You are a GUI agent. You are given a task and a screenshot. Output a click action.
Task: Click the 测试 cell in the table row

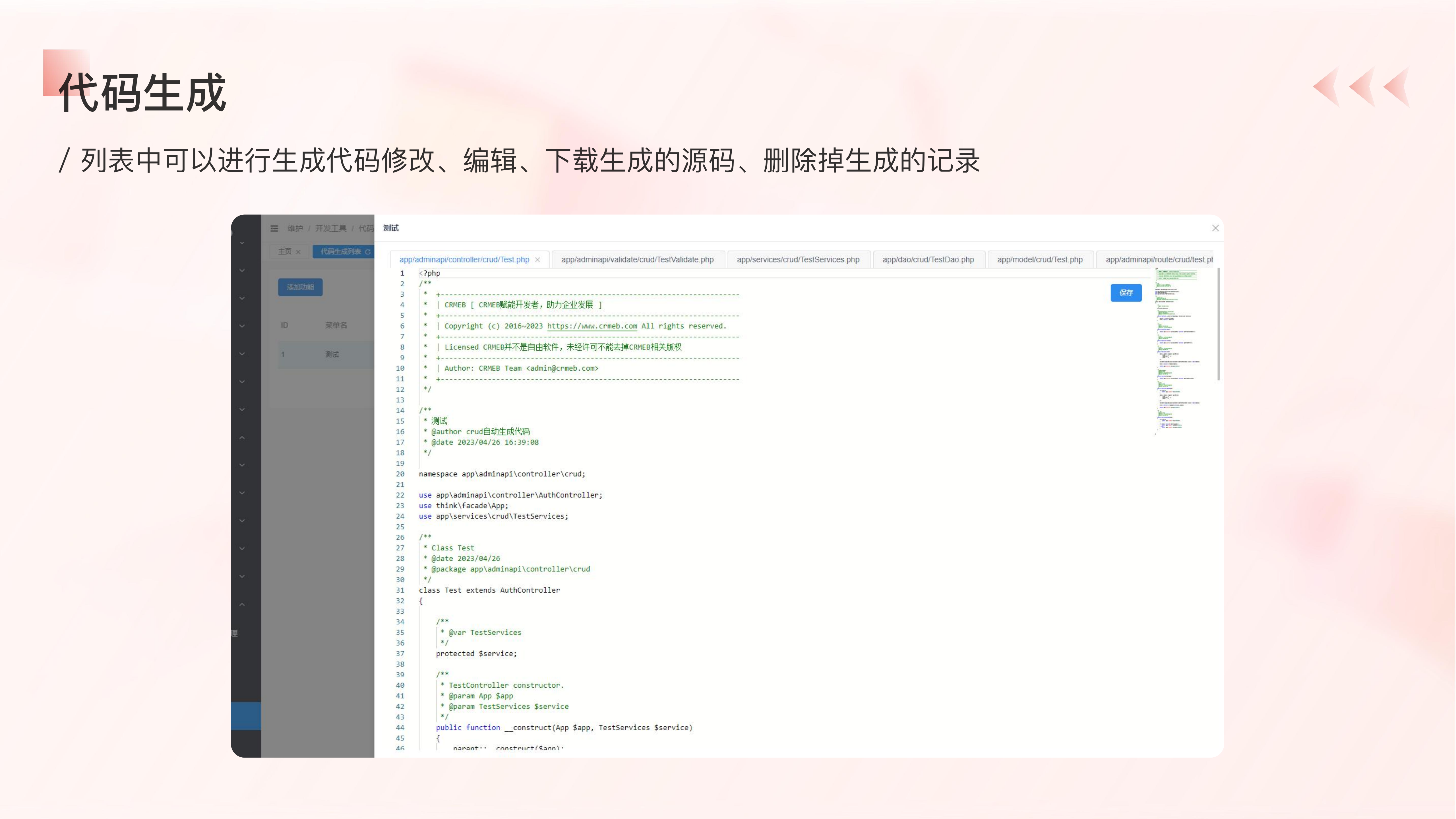[x=332, y=354]
